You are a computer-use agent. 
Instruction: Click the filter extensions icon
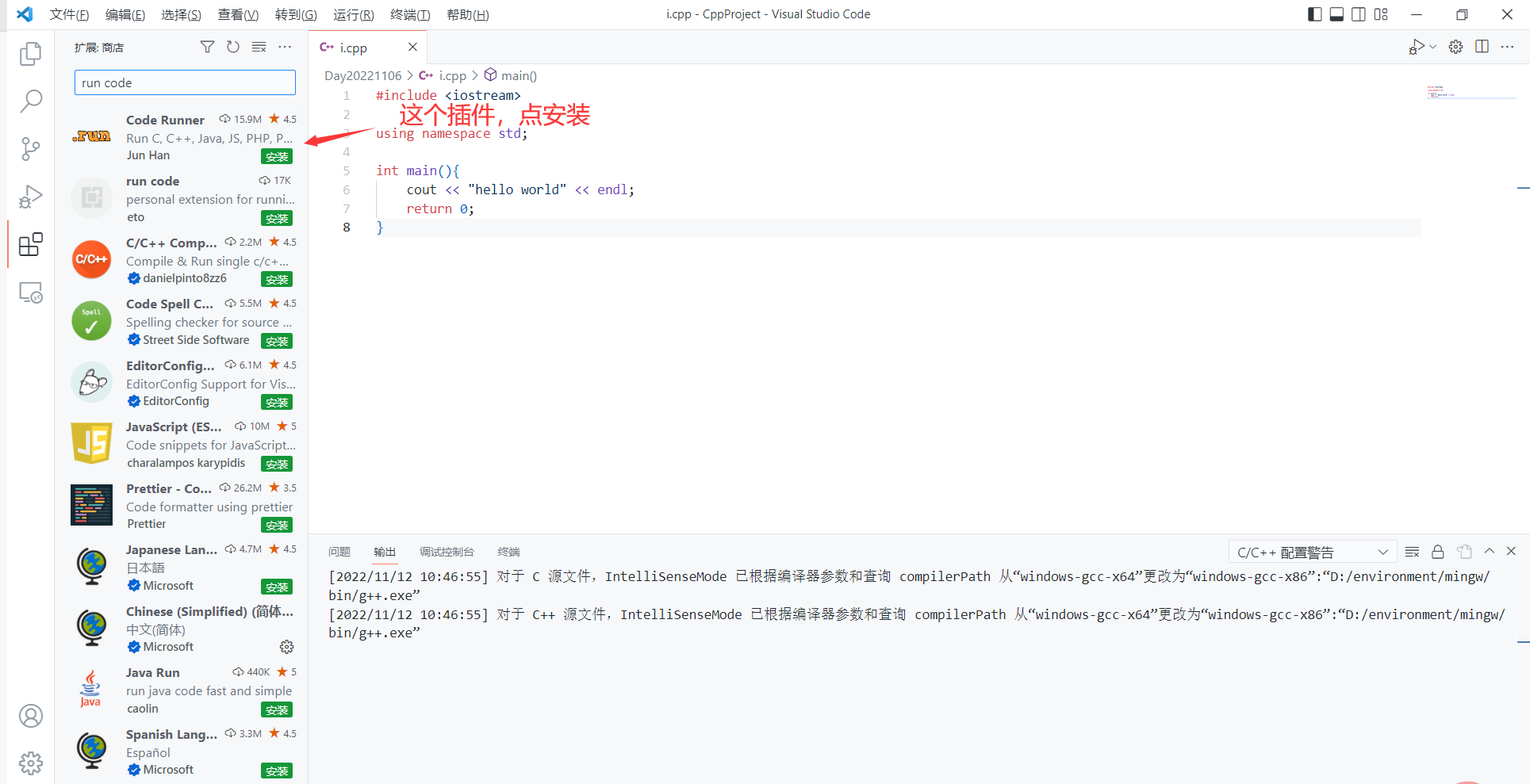(207, 47)
